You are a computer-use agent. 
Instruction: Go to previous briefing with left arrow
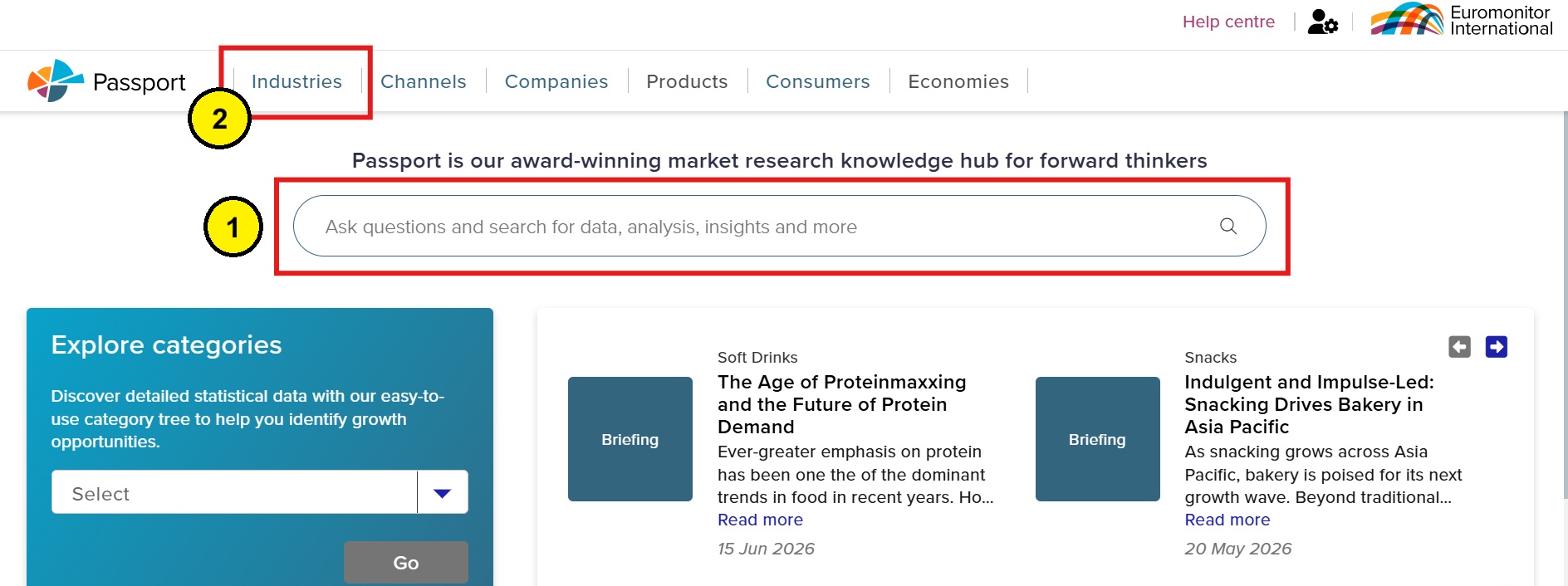coord(1459,346)
